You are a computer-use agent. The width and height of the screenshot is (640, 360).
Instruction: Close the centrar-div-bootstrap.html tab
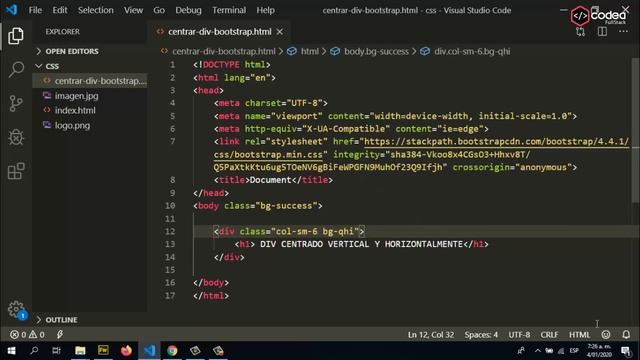point(280,32)
